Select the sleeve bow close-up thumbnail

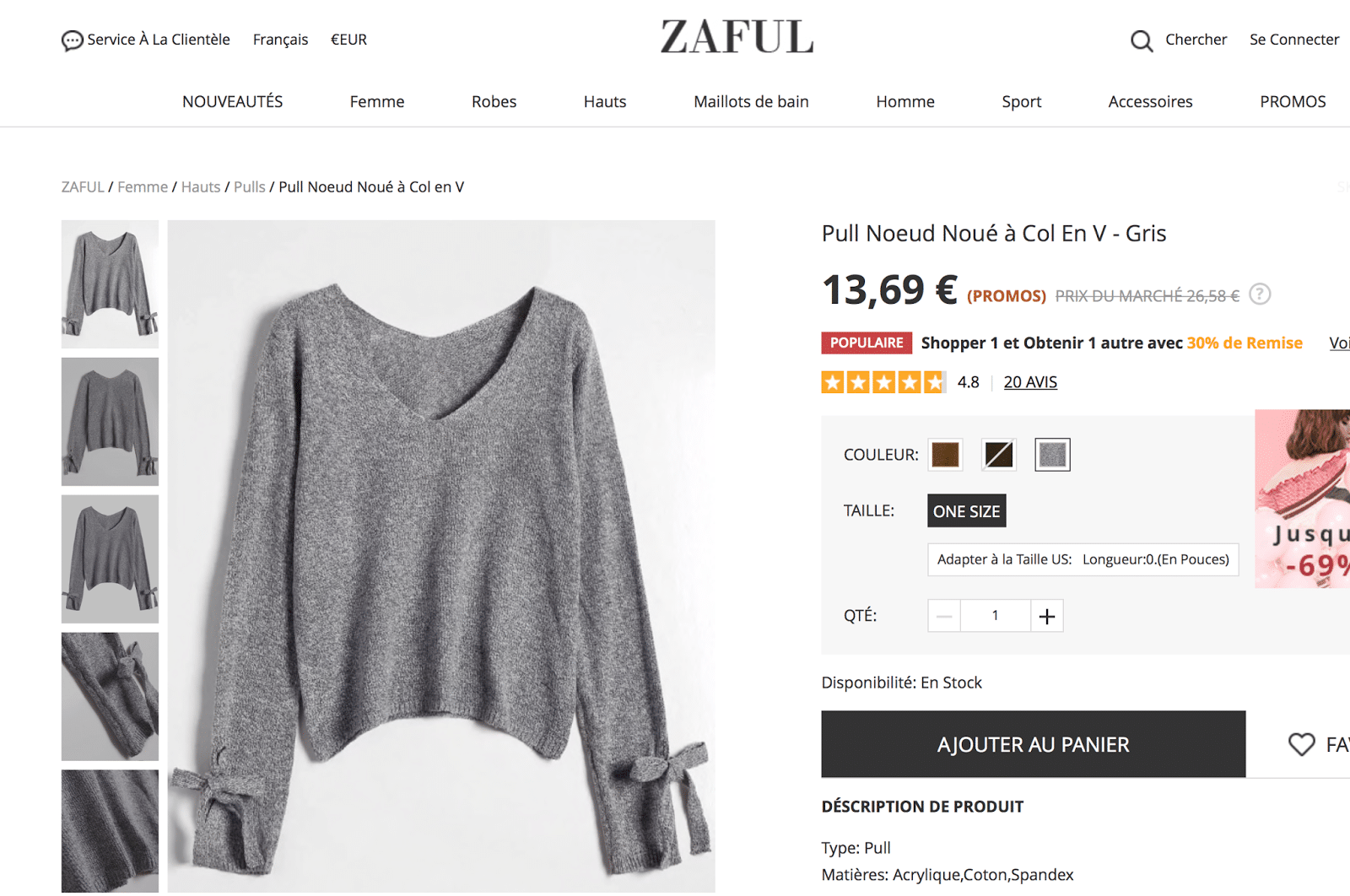point(110,697)
